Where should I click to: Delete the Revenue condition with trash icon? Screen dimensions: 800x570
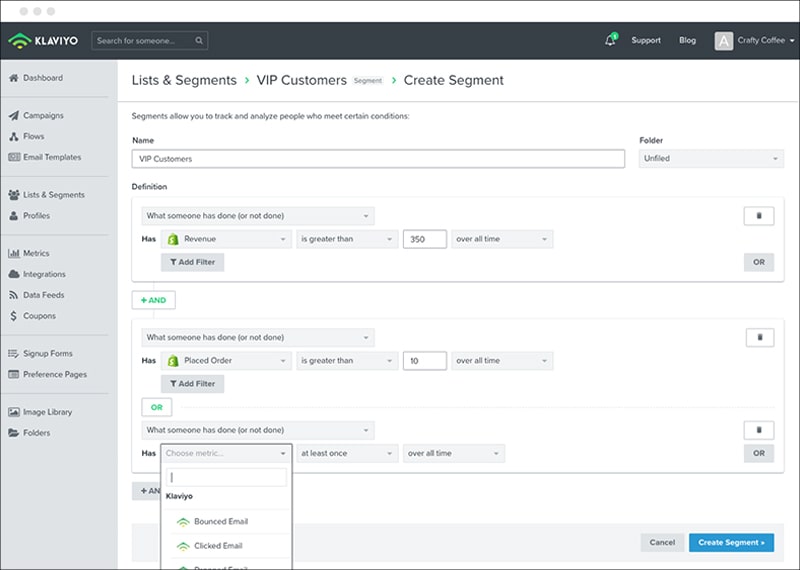click(759, 216)
